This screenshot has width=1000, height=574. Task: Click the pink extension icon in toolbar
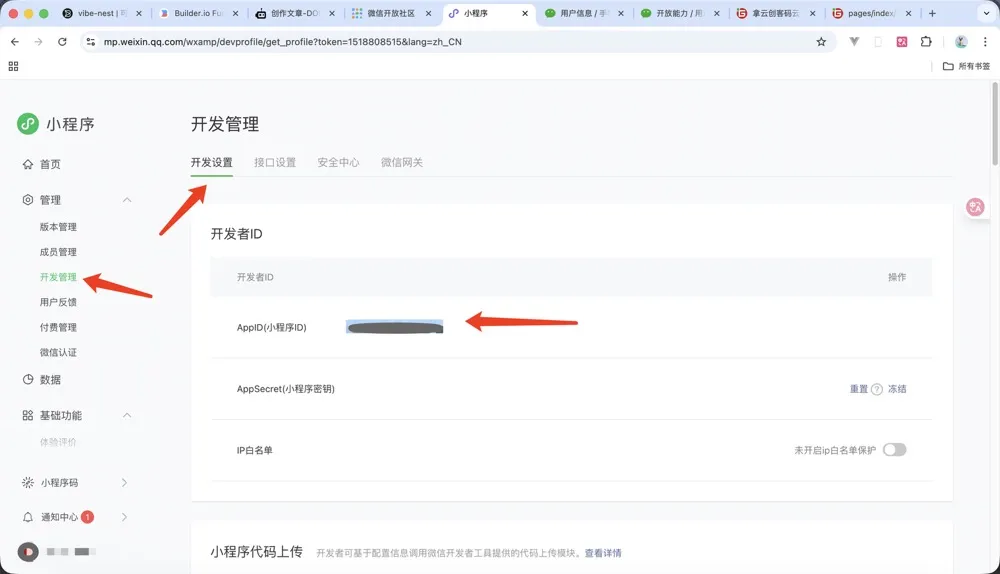pyautogui.click(x=902, y=41)
